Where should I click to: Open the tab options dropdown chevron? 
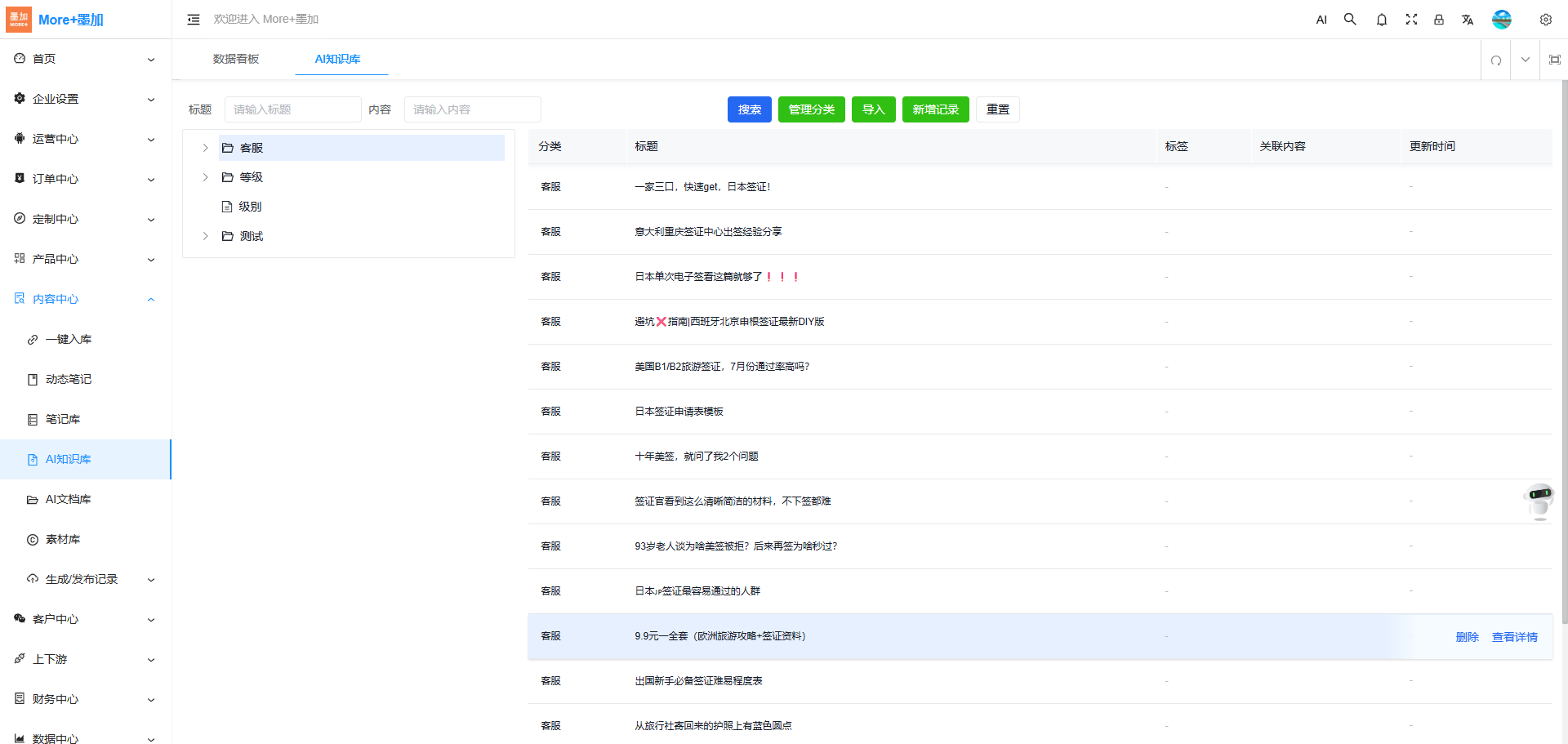(x=1525, y=60)
